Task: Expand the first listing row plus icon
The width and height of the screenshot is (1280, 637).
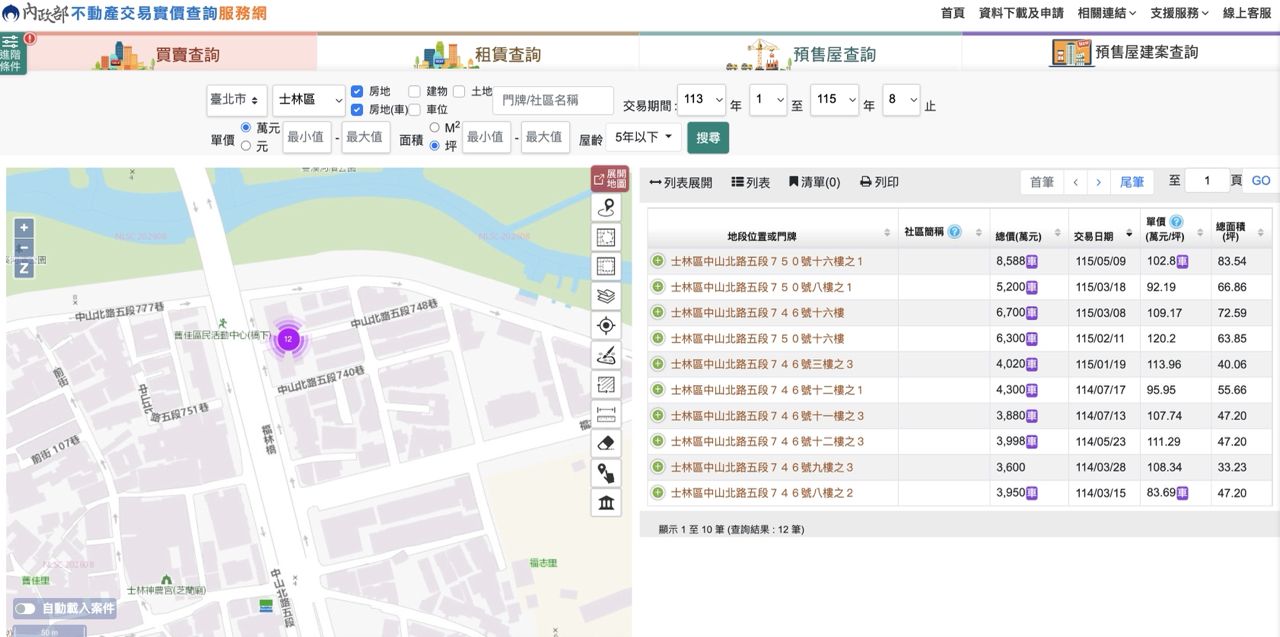Action: (x=657, y=261)
